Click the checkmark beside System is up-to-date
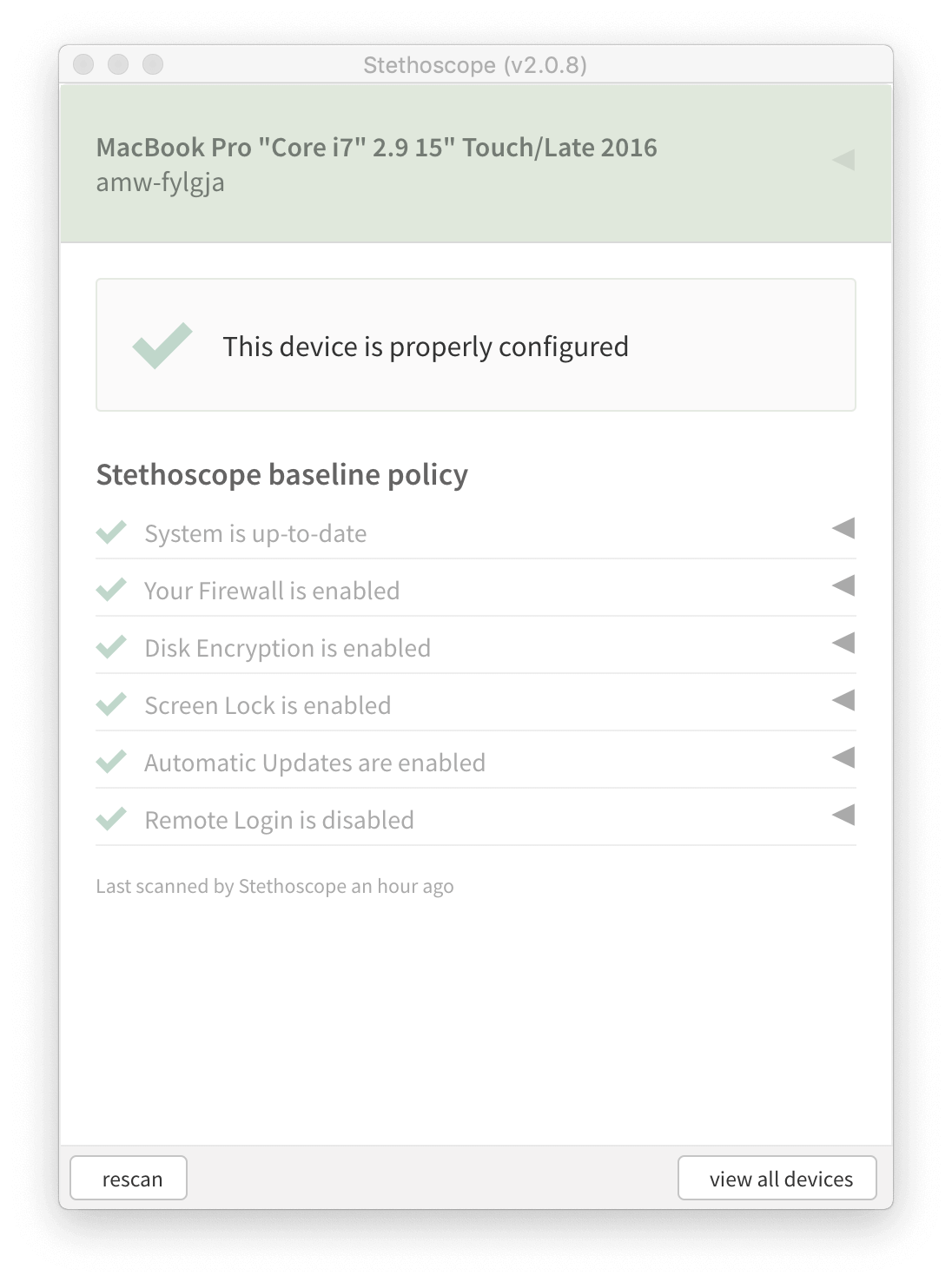The image size is (952, 1282). tap(111, 532)
